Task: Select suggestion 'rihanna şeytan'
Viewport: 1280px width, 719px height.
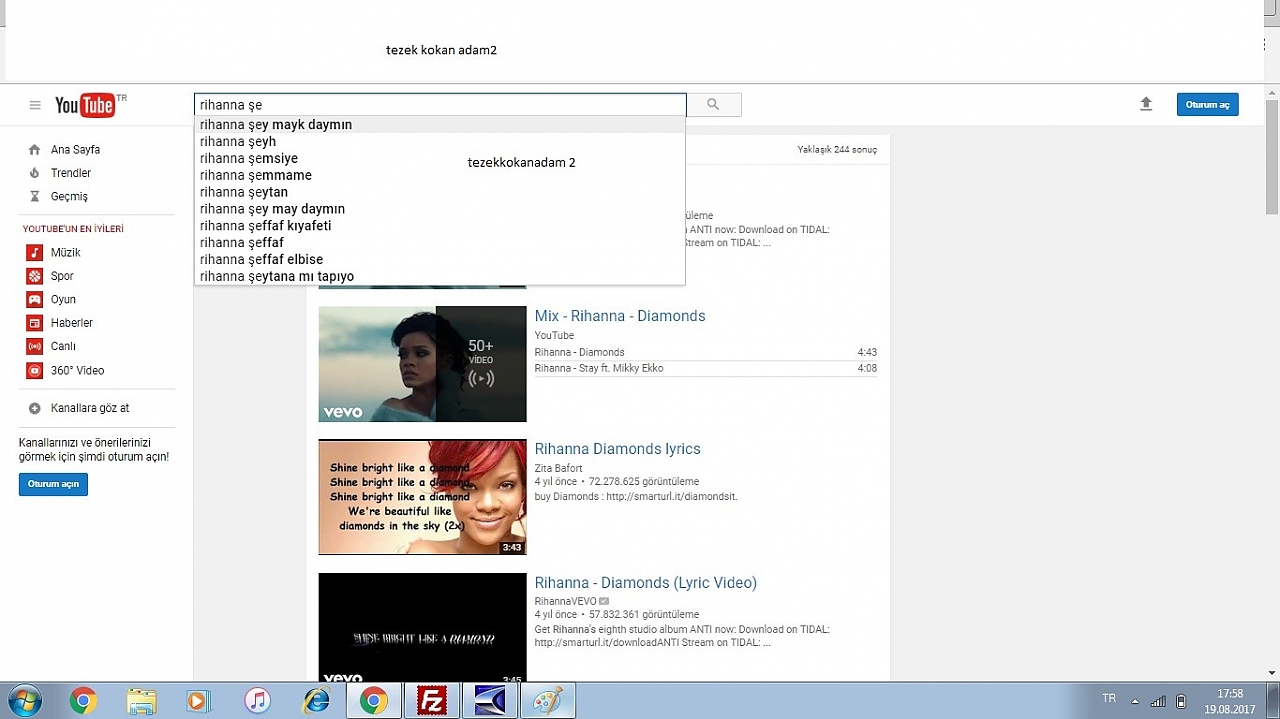Action: 440,192
